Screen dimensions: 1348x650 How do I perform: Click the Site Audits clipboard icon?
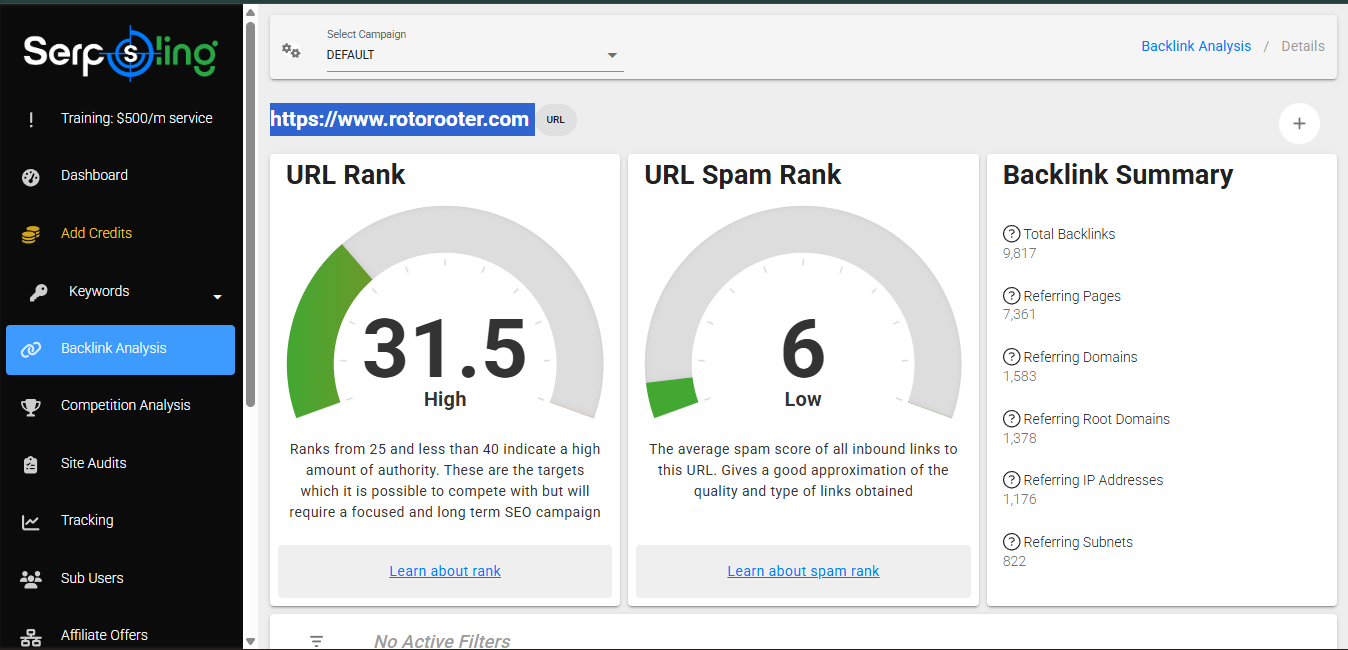pyautogui.click(x=31, y=465)
